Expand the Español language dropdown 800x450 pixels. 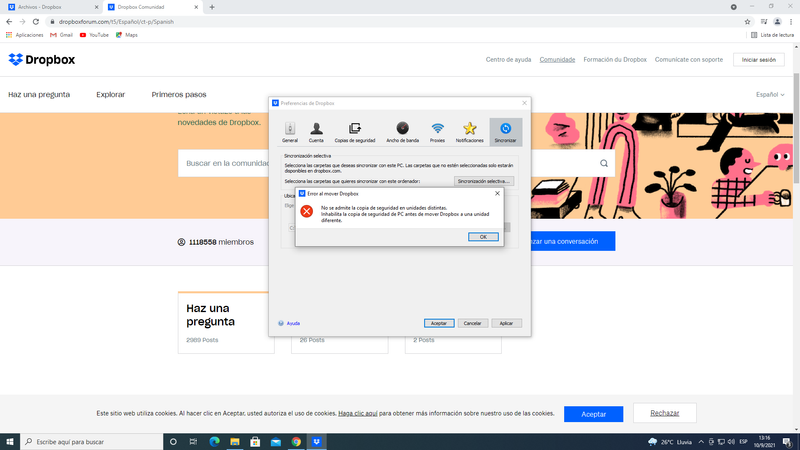coord(770,94)
